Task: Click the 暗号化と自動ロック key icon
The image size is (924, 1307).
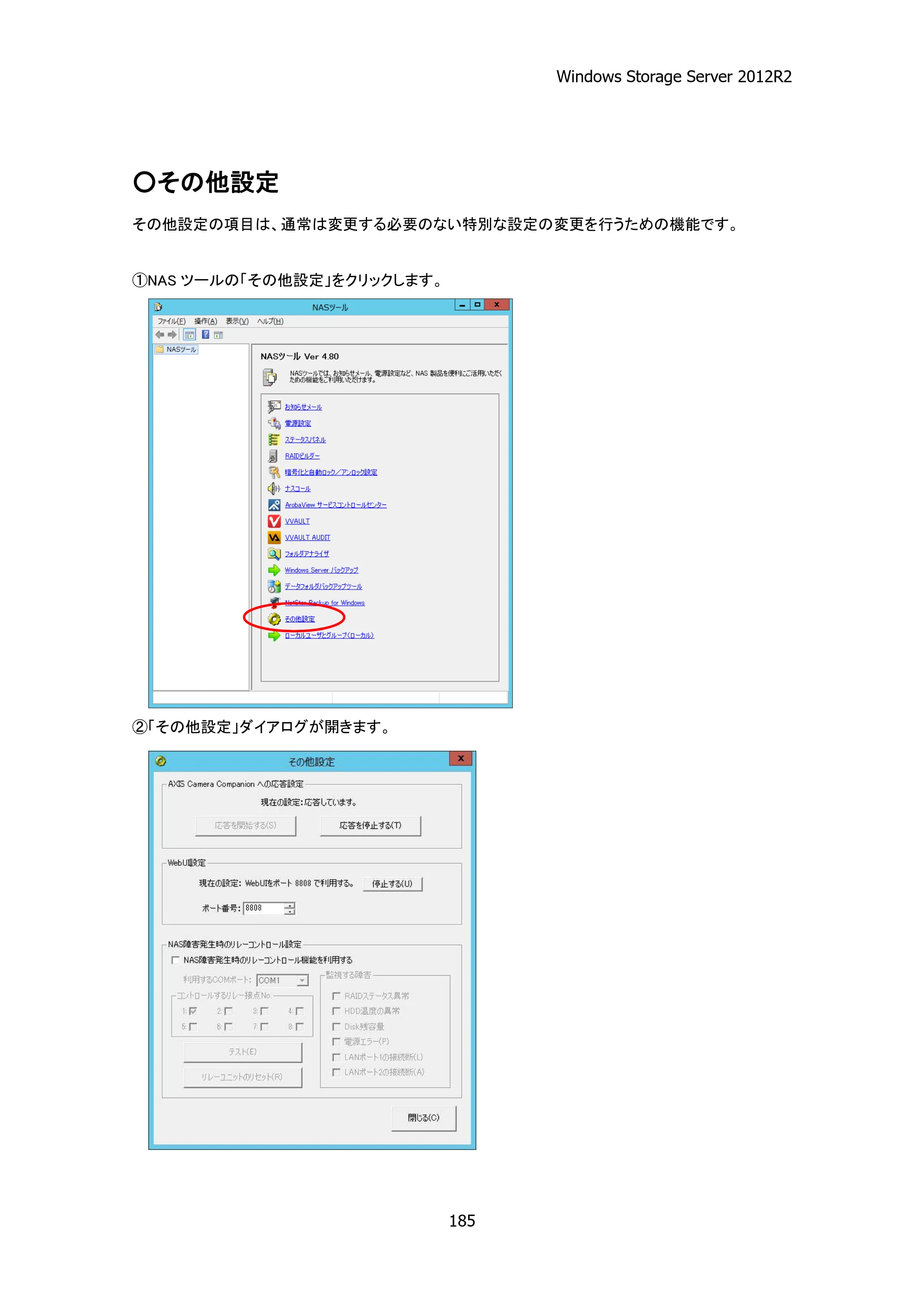Action: click(274, 472)
